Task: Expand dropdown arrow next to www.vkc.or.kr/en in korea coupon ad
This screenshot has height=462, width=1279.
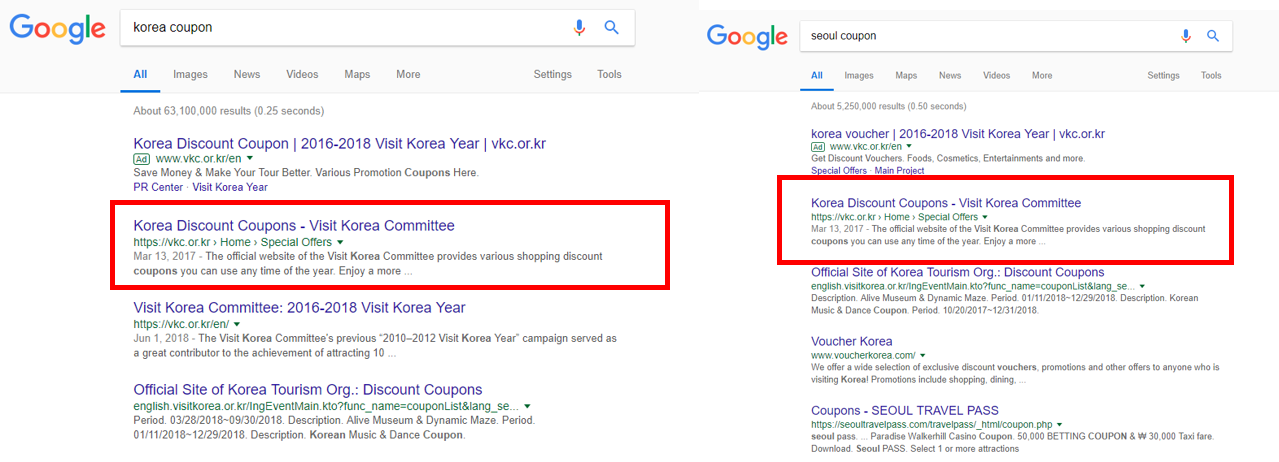Action: point(250,158)
